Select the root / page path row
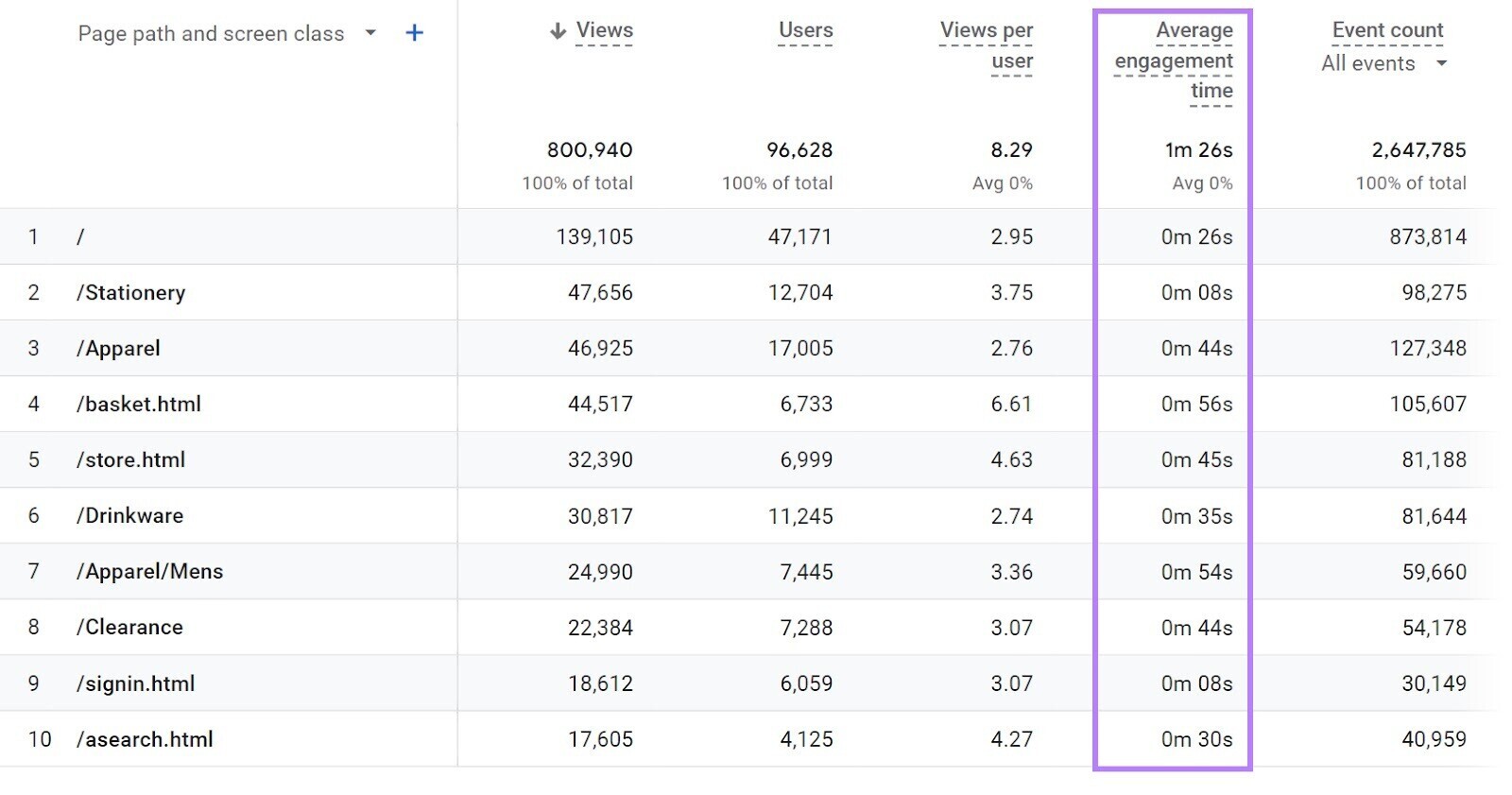 tap(81, 236)
